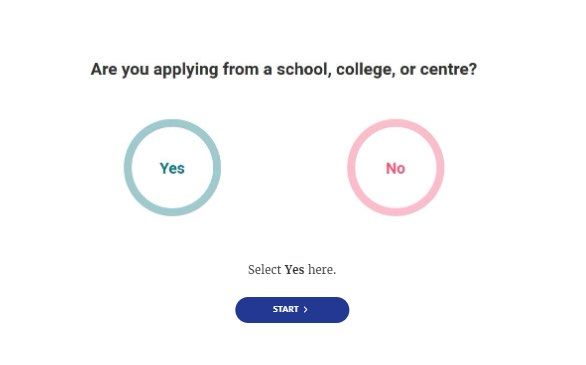Click the white 'START' label text

286,309
